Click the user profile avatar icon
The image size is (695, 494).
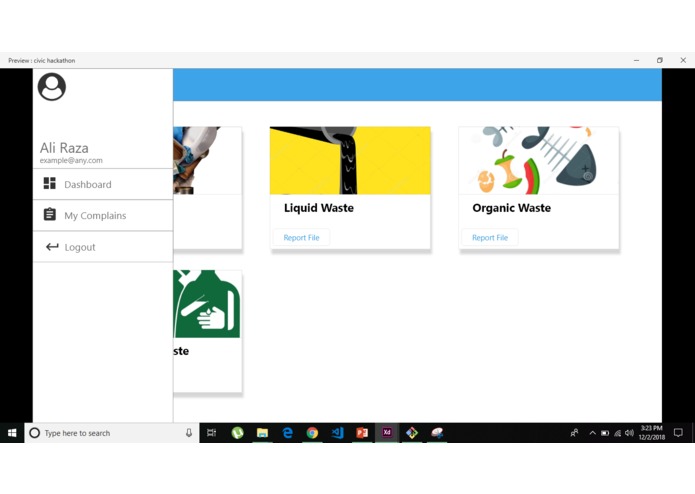[52, 87]
